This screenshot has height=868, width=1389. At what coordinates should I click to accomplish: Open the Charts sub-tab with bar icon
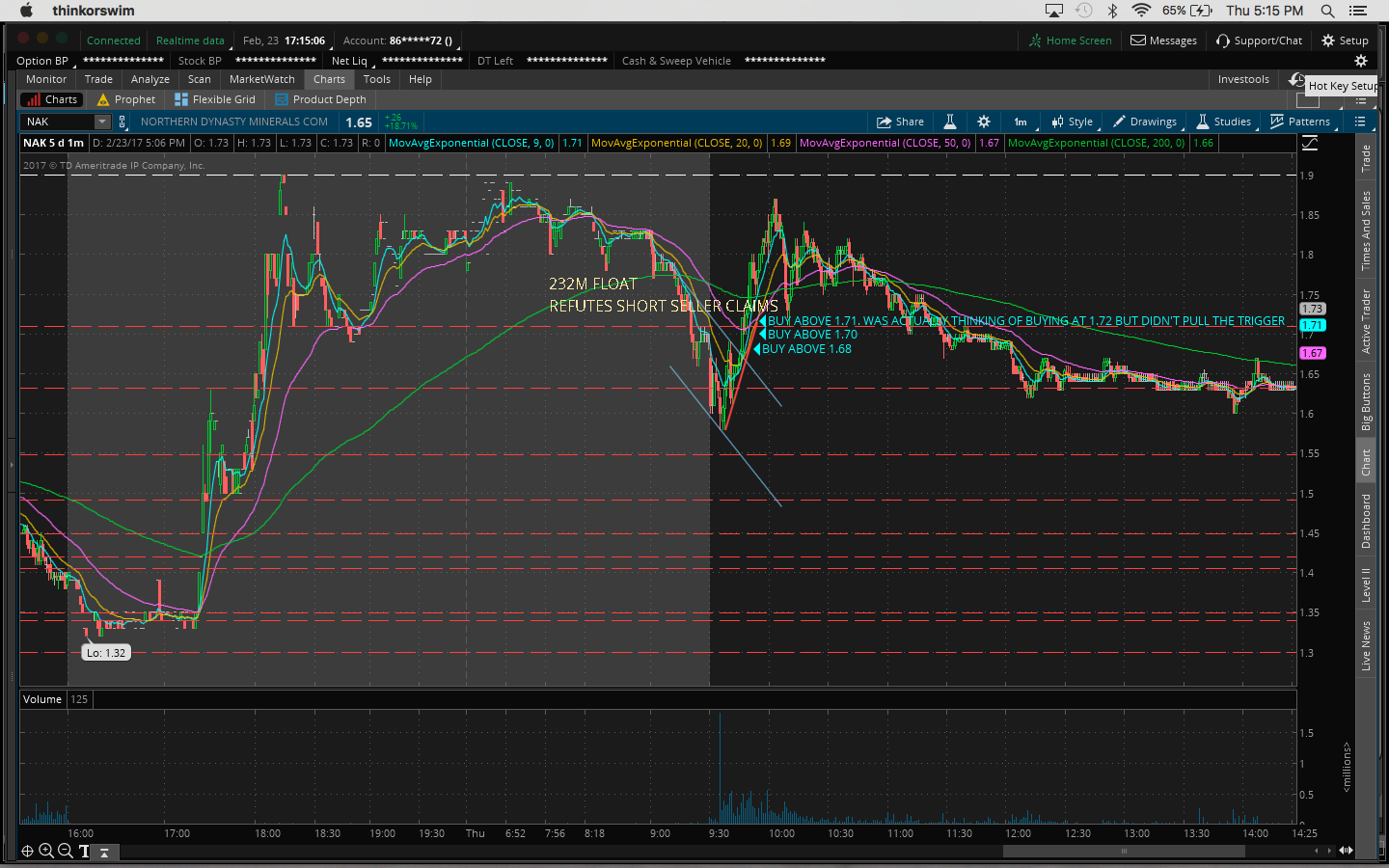coord(52,99)
